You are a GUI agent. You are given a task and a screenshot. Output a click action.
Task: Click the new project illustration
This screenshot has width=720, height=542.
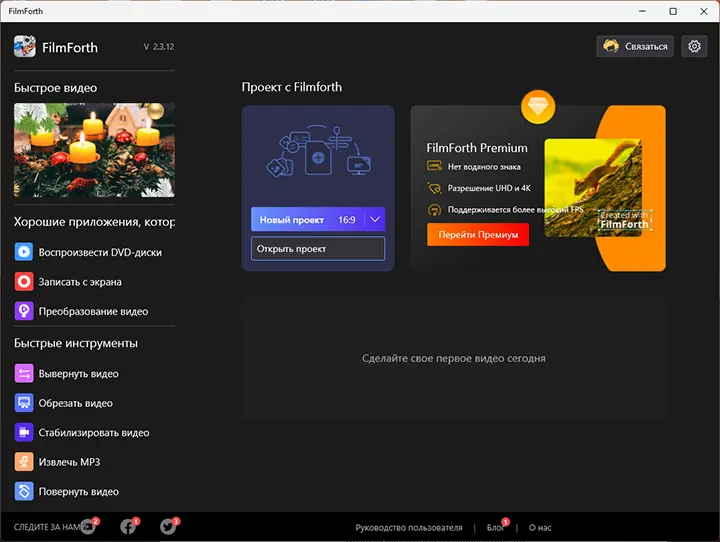click(318, 151)
